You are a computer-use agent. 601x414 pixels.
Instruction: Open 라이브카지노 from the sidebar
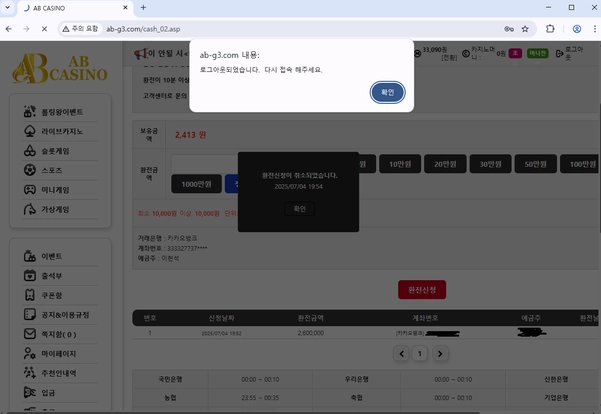pos(60,132)
